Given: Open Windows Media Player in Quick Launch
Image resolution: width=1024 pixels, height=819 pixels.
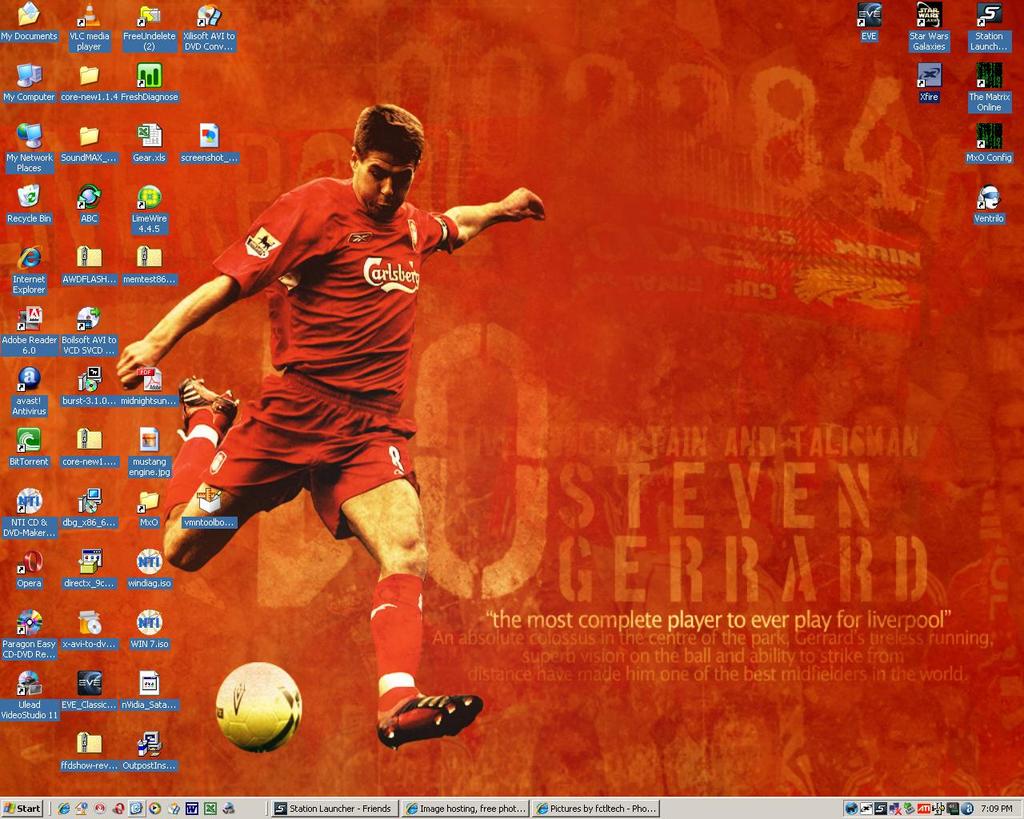Looking at the screenshot, I should click(x=155, y=809).
